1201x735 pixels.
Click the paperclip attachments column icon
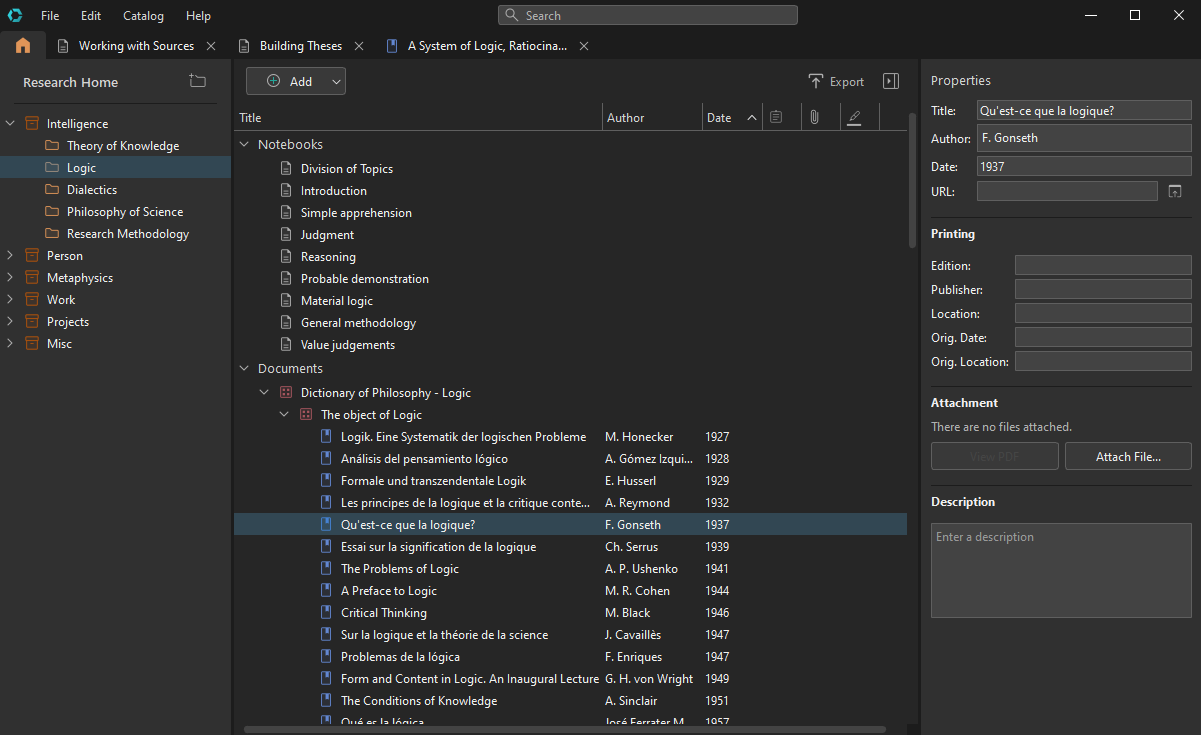[814, 118]
